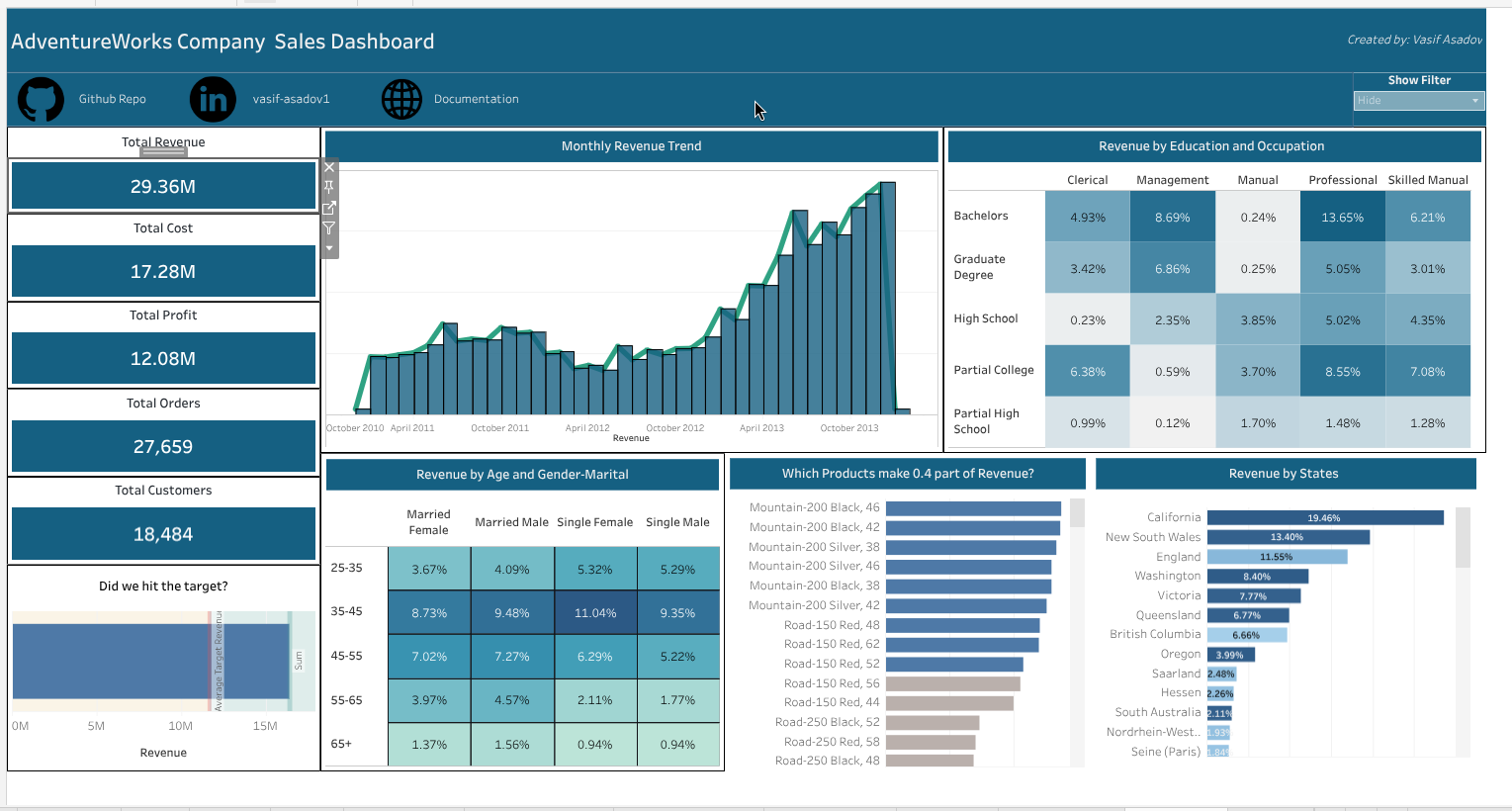Click the Professional column header

pyautogui.click(x=1343, y=180)
